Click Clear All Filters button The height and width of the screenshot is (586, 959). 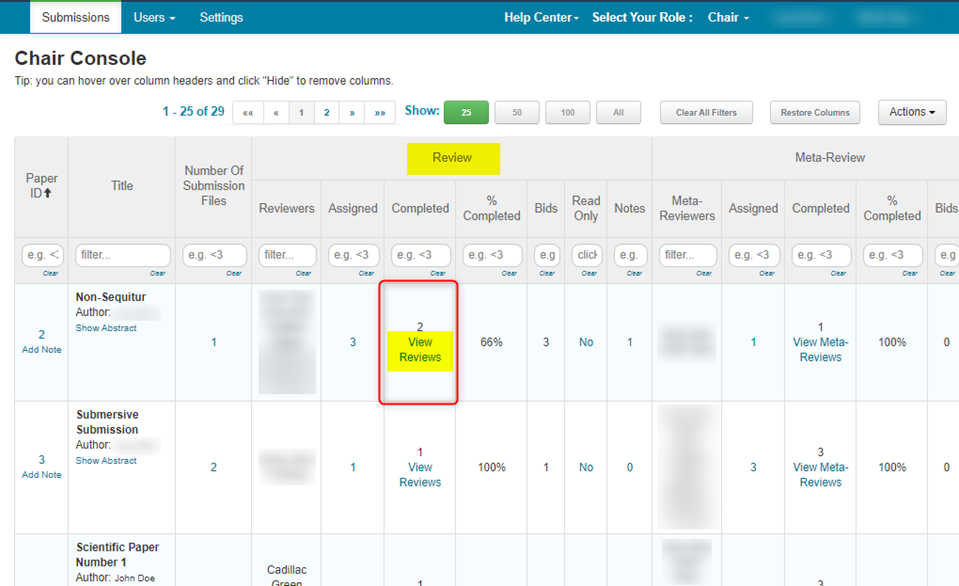(x=706, y=113)
